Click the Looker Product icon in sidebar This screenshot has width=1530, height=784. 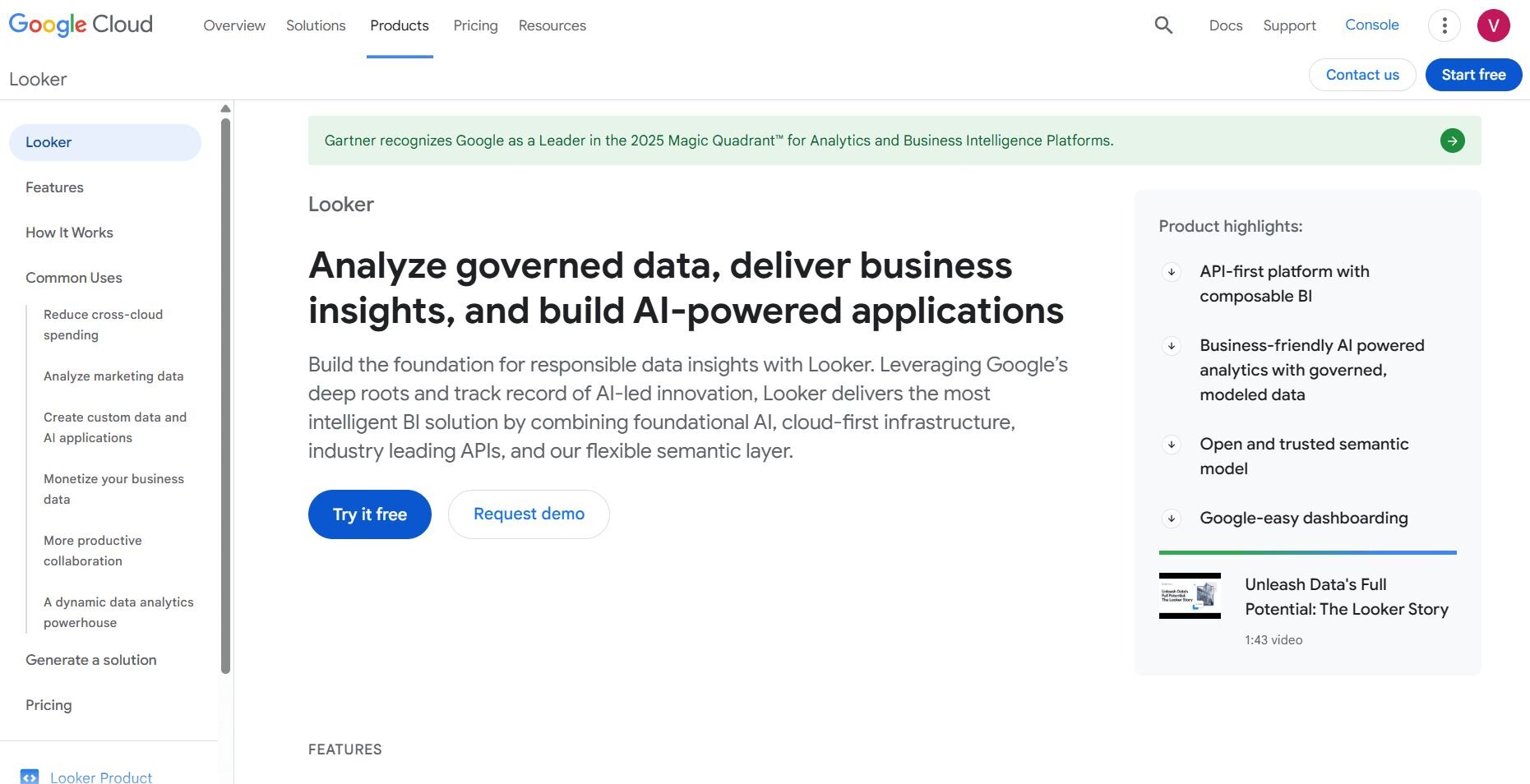(x=30, y=777)
